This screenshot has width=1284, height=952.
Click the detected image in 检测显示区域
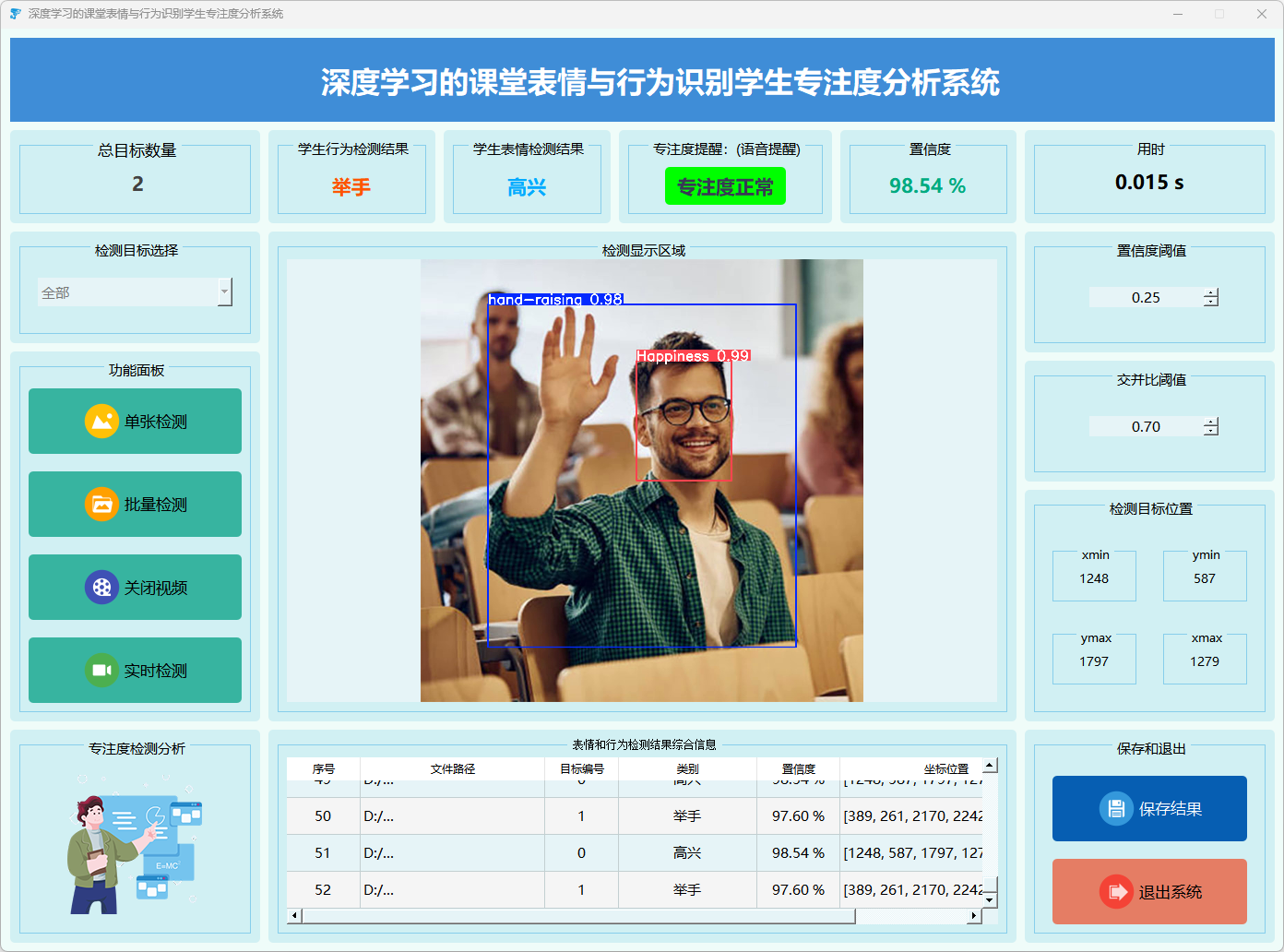pyautogui.click(x=641, y=480)
